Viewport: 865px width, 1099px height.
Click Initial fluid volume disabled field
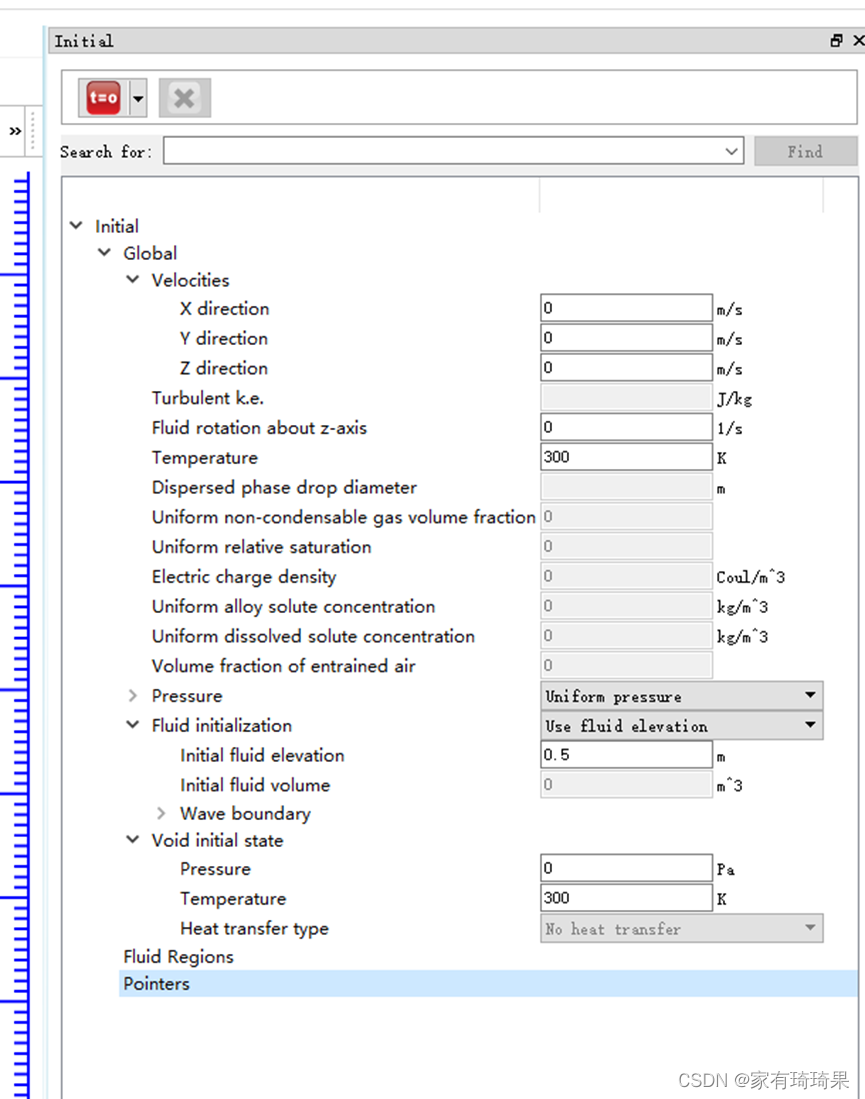[626, 784]
